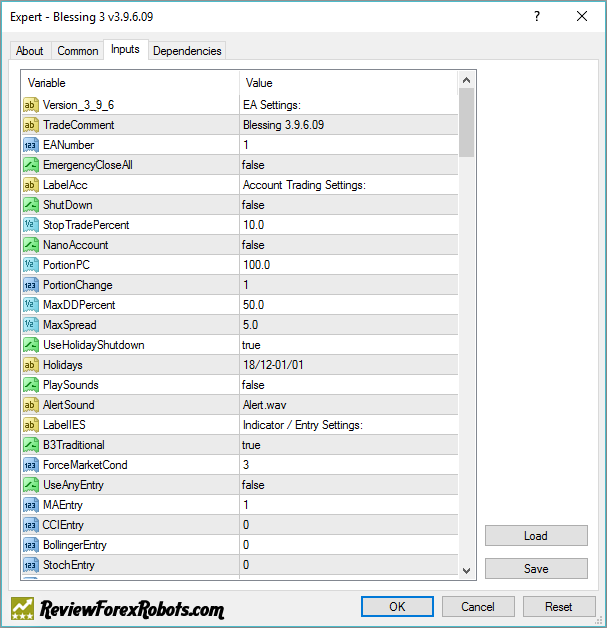The width and height of the screenshot is (607, 628).
Task: Click the scrollbar up arrow
Action: 466,80
